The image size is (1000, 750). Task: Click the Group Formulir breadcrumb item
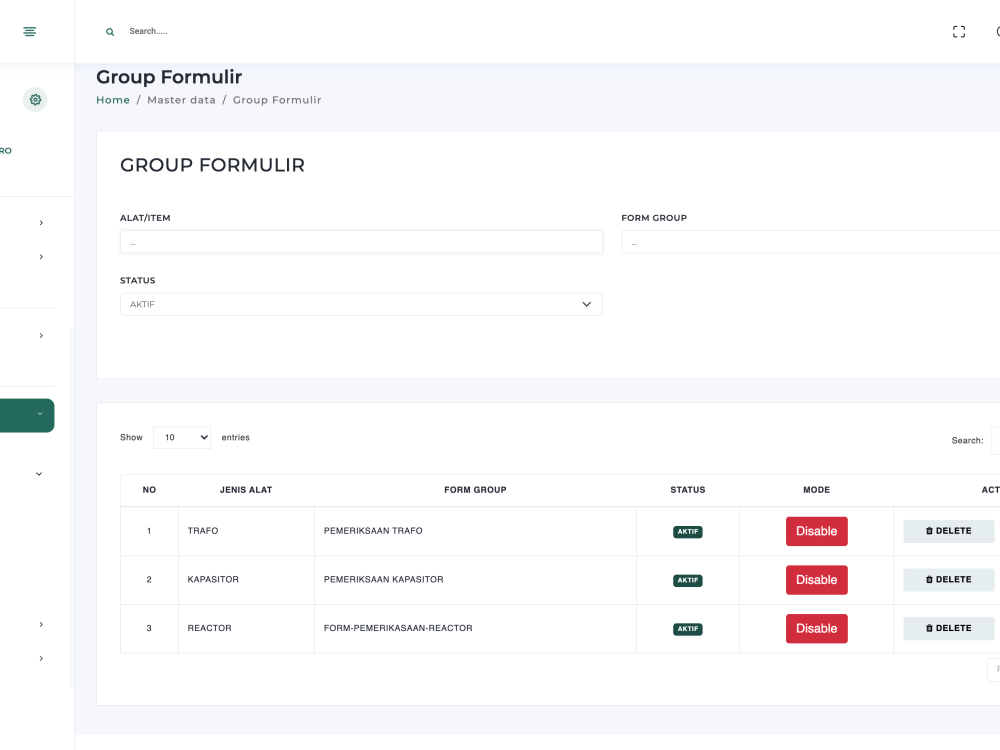tap(277, 99)
